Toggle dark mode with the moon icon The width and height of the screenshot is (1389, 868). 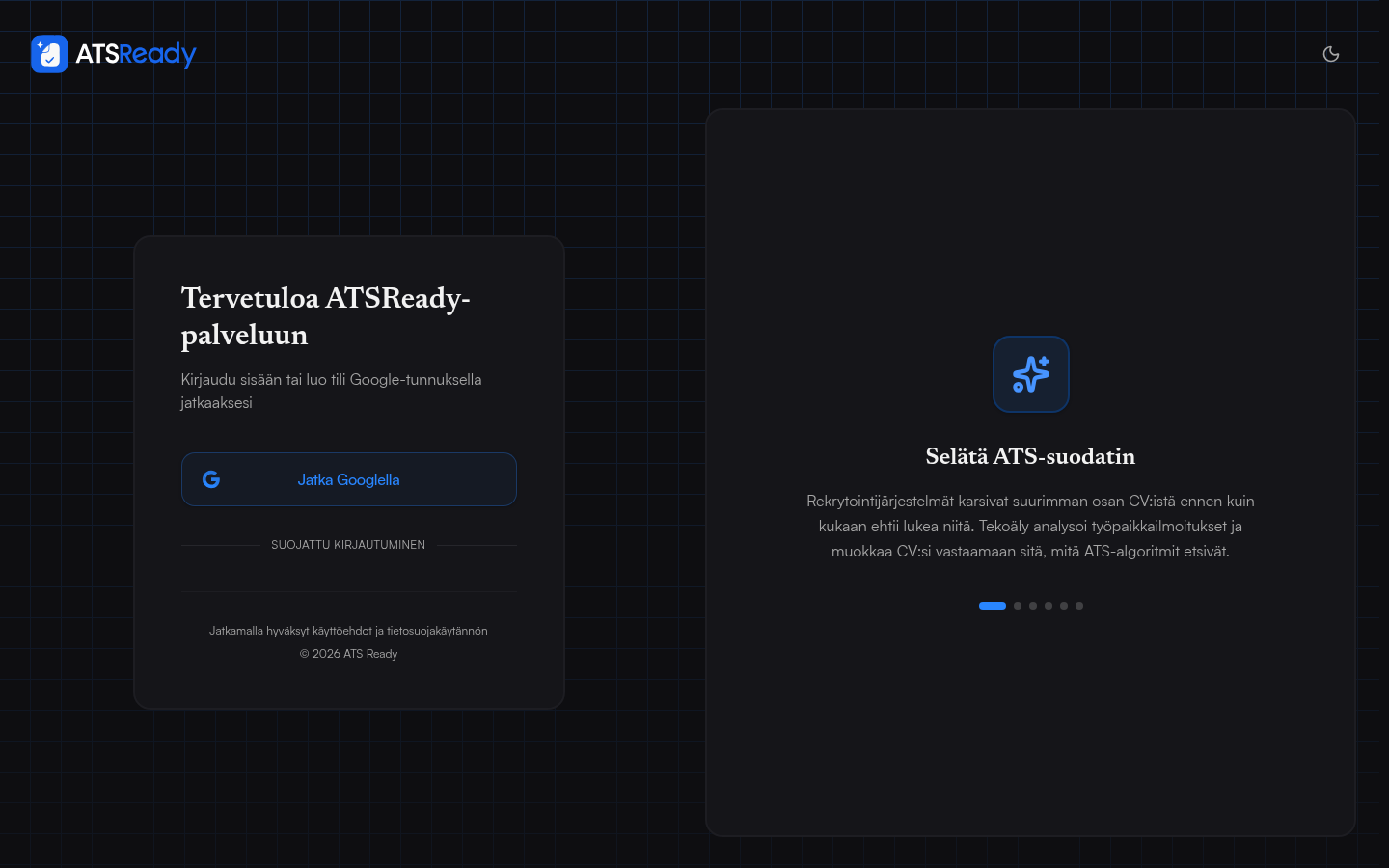[1331, 54]
